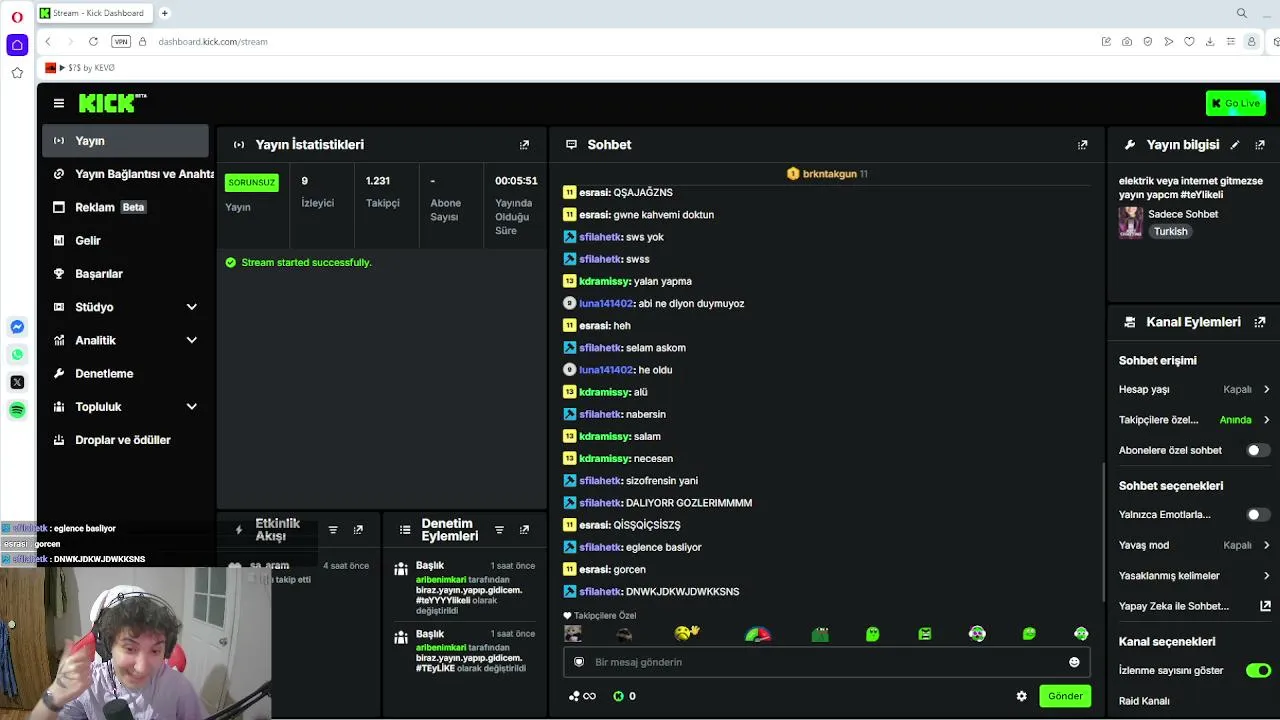
Task: Edit stream info with pencil icon
Action: 1235,145
